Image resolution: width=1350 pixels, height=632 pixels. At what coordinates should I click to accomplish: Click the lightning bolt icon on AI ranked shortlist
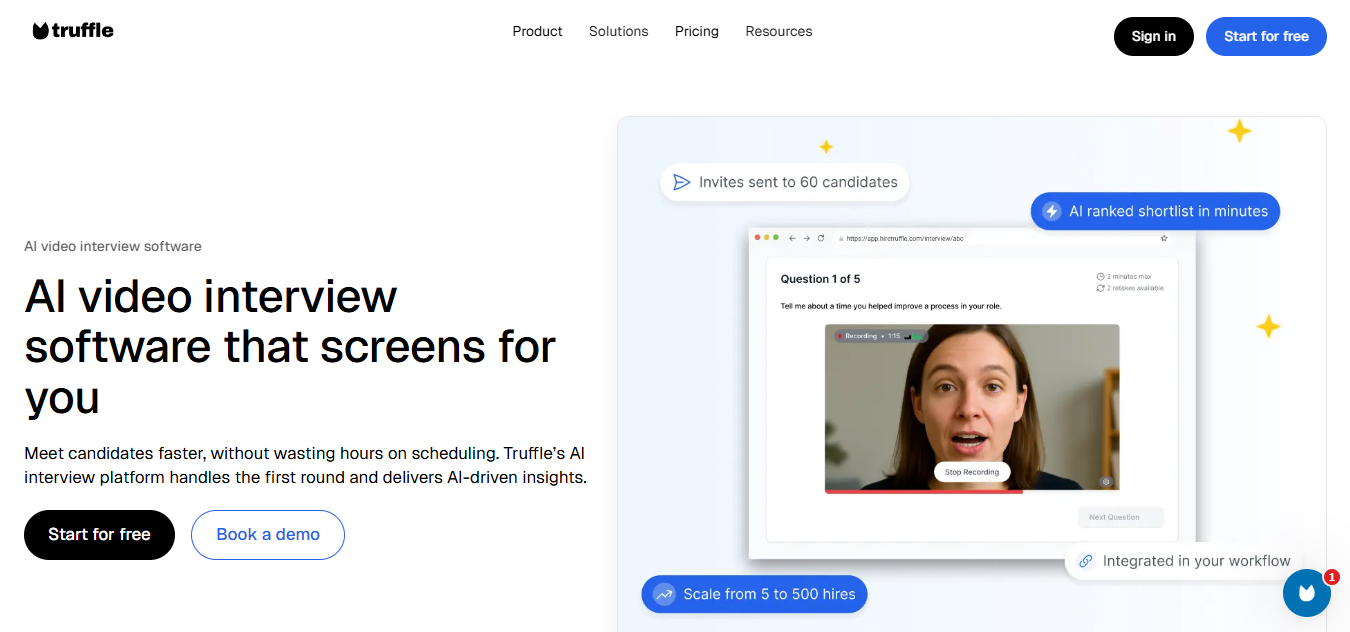[x=1052, y=211]
